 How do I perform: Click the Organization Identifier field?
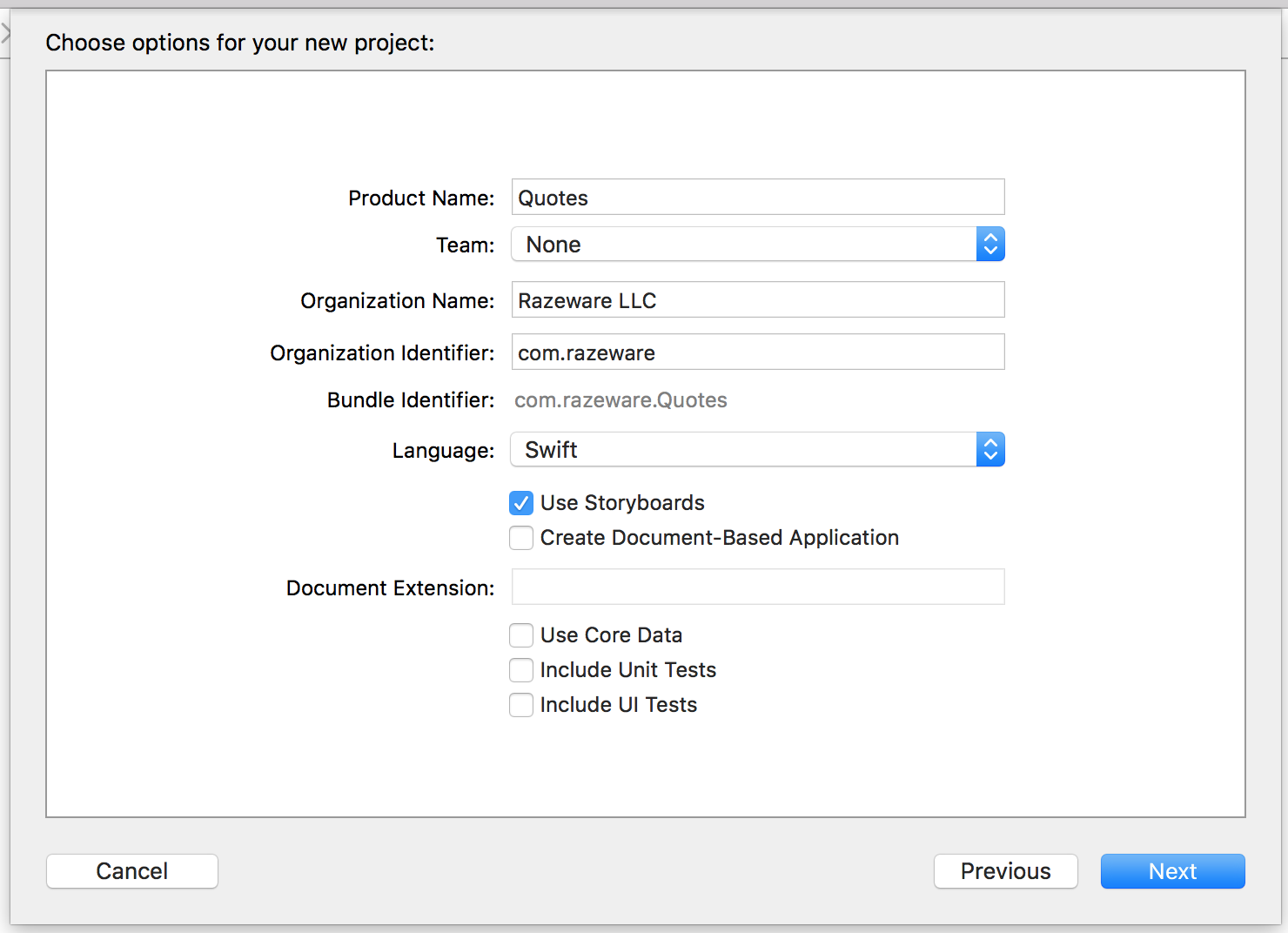[x=757, y=352]
